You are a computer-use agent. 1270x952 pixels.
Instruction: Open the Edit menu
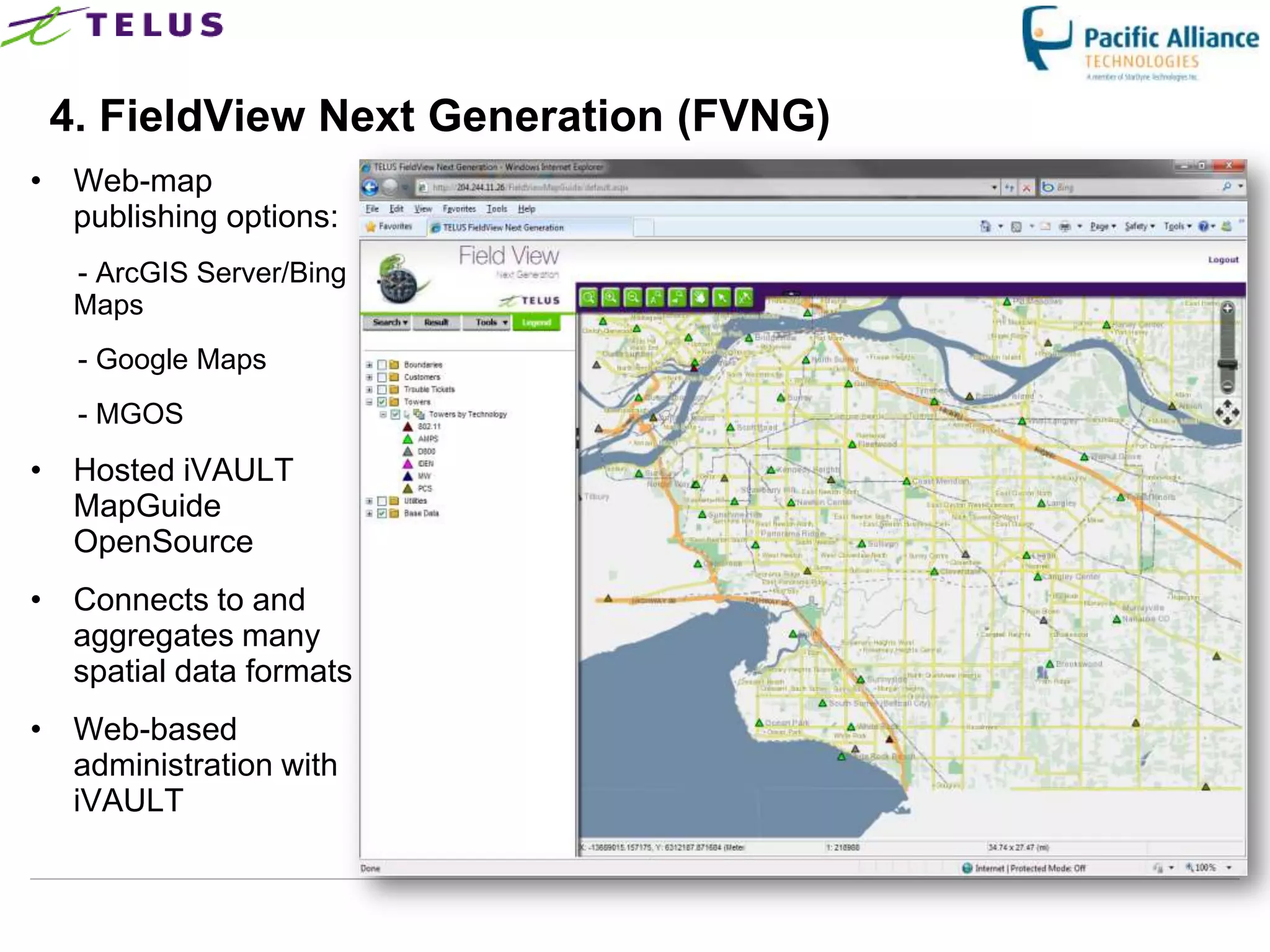pyautogui.click(x=396, y=209)
